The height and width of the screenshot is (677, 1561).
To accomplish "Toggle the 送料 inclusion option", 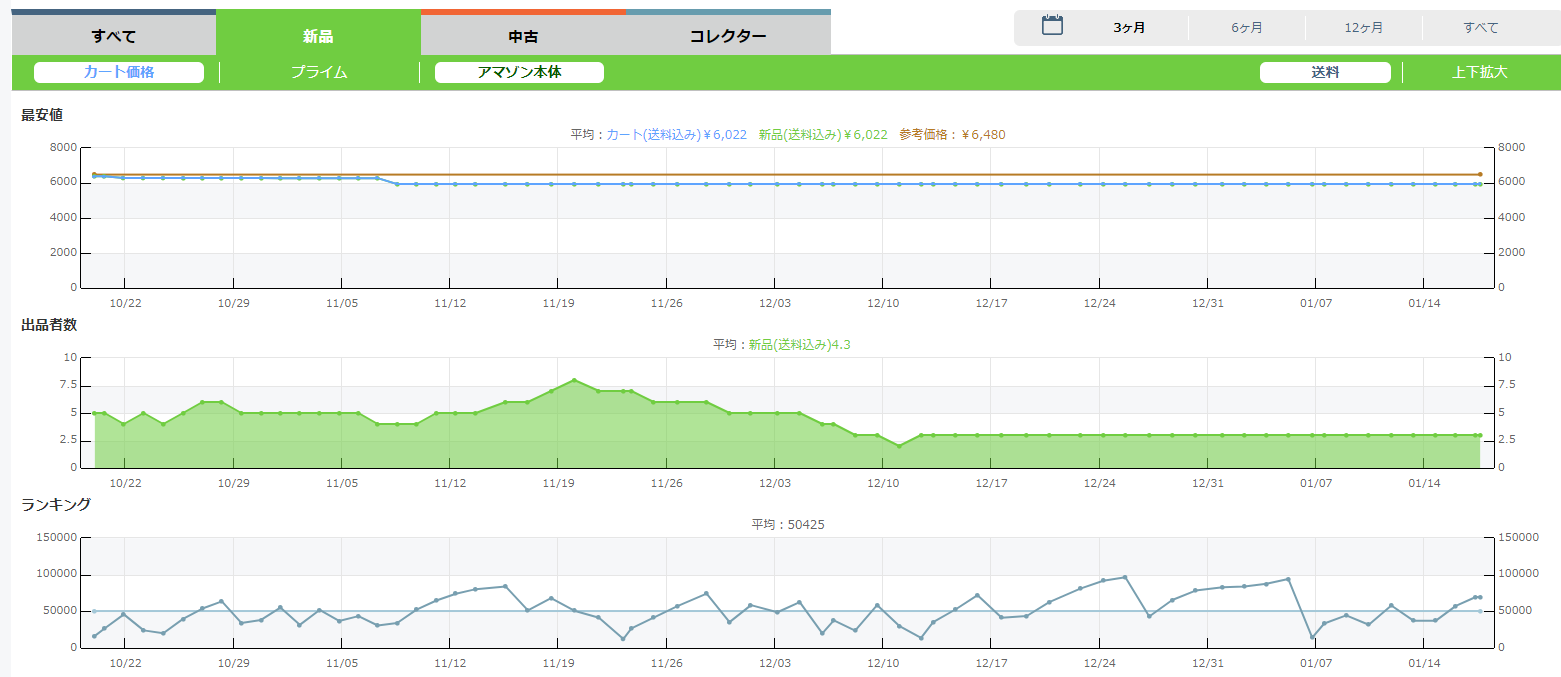I will [1325, 72].
